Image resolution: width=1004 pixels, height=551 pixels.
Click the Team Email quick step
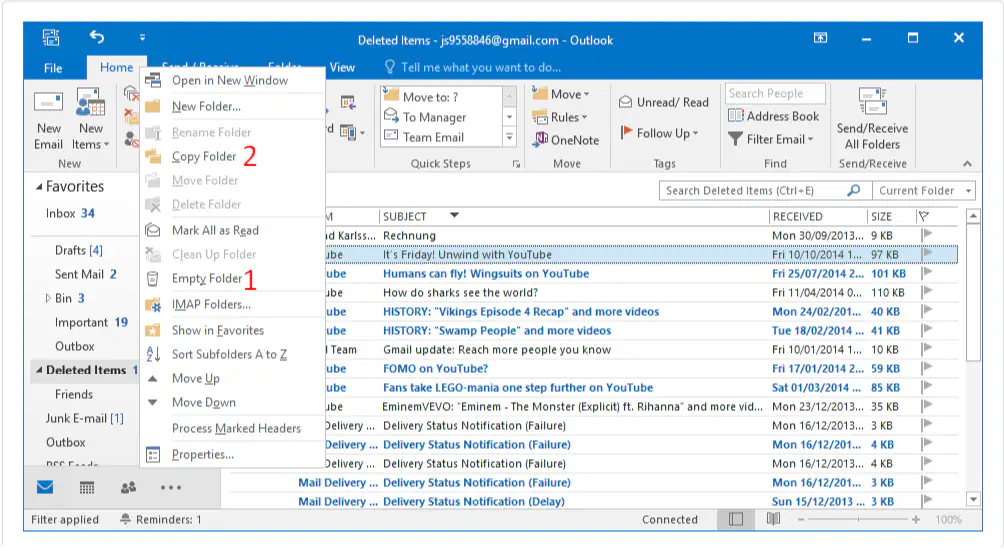(441, 137)
